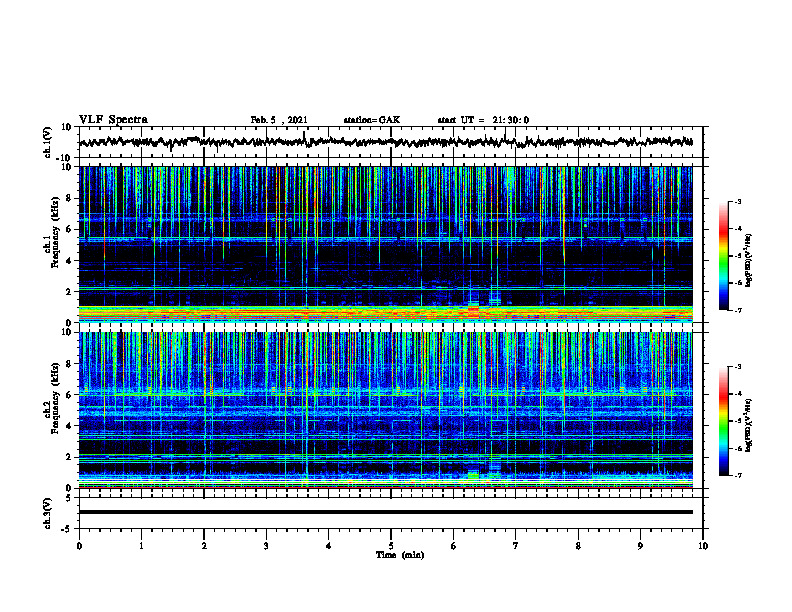The height and width of the screenshot is (612, 792).
Task: Click the "4" kHz tick on ch.1 frequency axis
Action: tap(69, 261)
